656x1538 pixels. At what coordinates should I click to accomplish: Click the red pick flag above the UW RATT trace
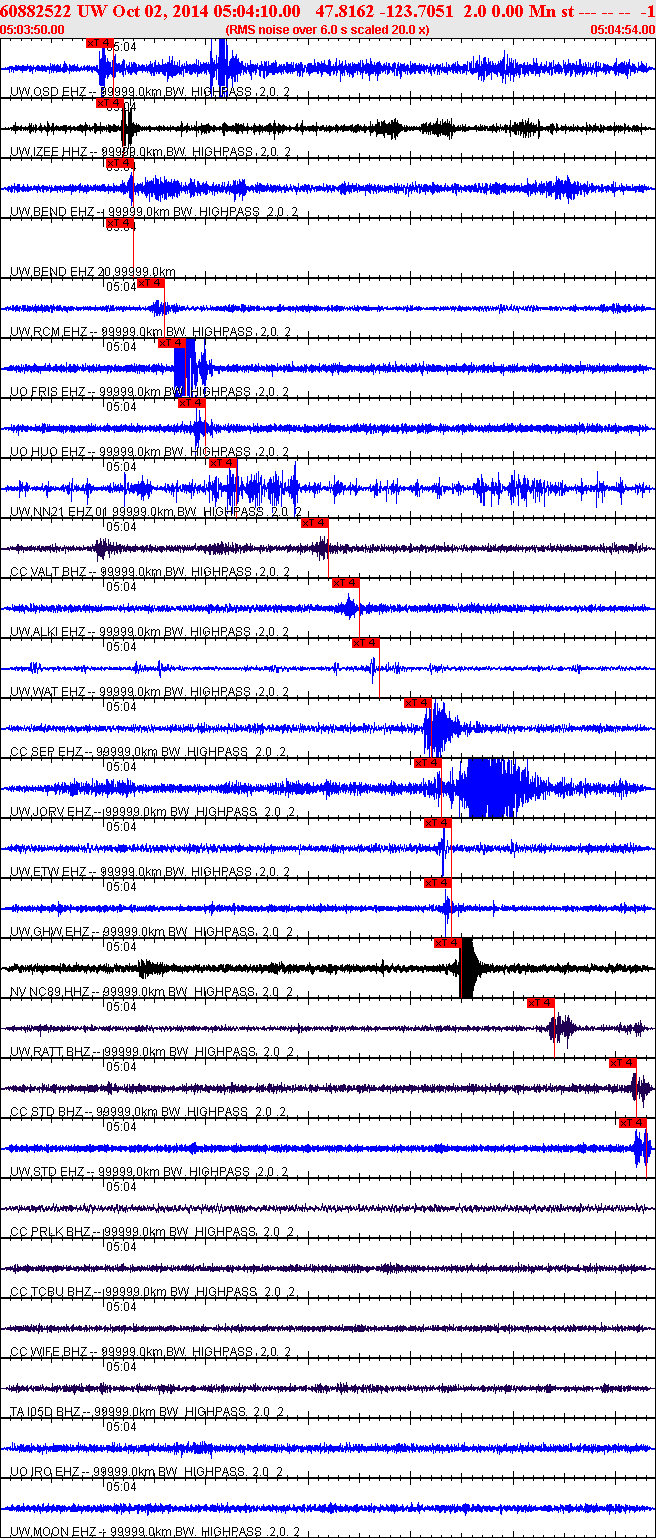click(x=541, y=1003)
